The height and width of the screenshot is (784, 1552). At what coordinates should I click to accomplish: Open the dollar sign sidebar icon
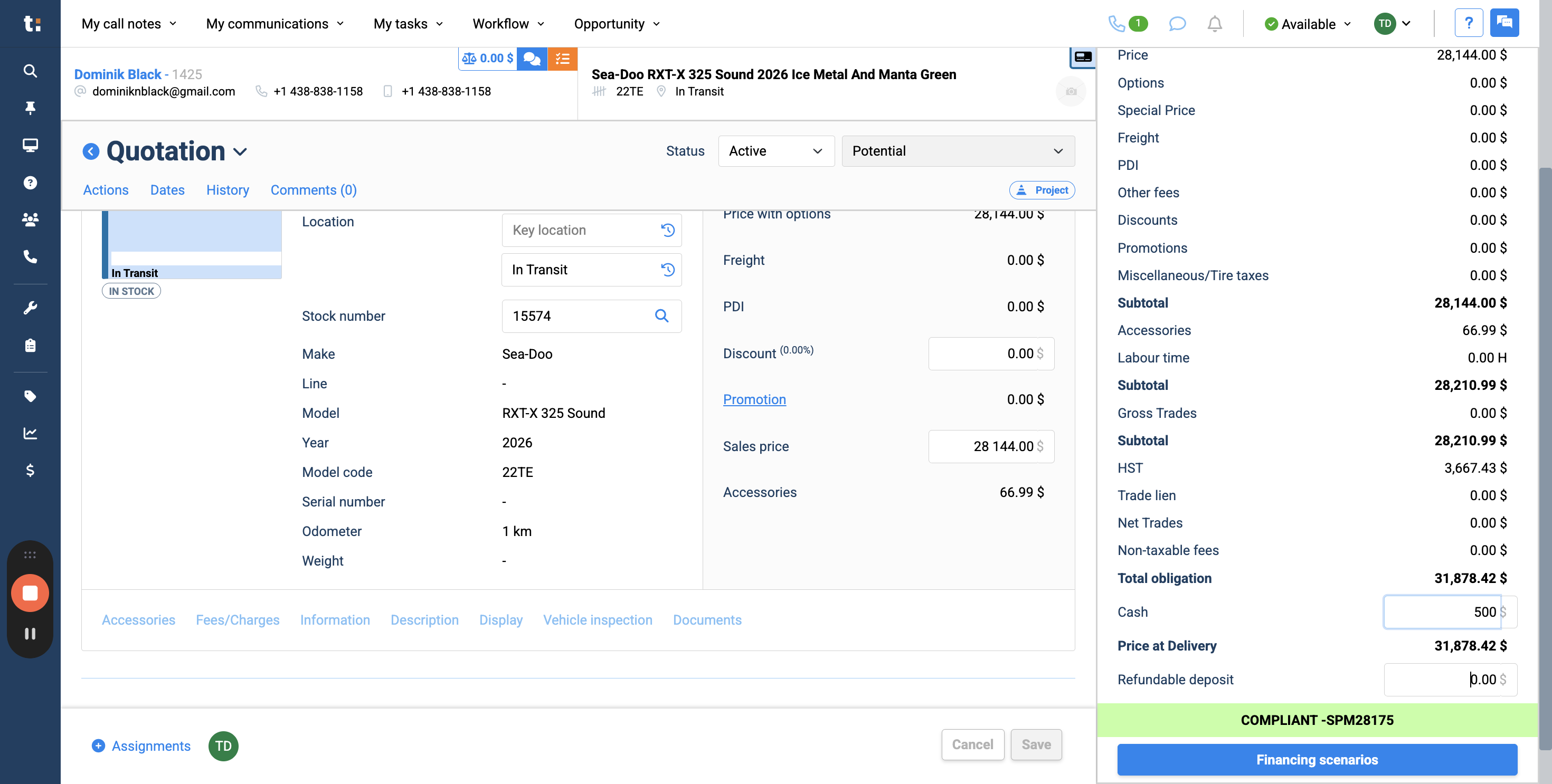[30, 470]
